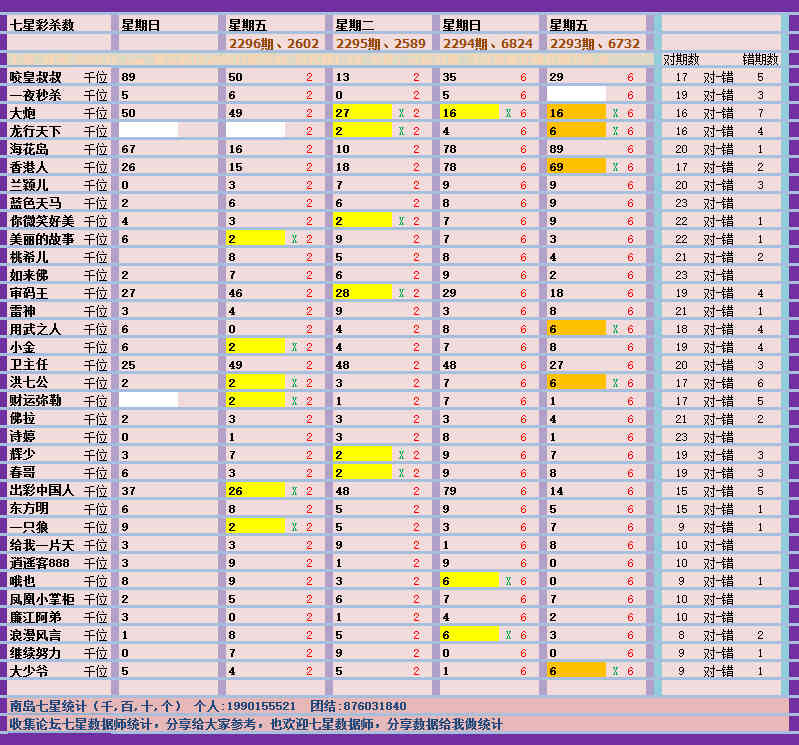Click the 咬皇叔叔 name in first row
This screenshot has width=799, height=745.
35,77
